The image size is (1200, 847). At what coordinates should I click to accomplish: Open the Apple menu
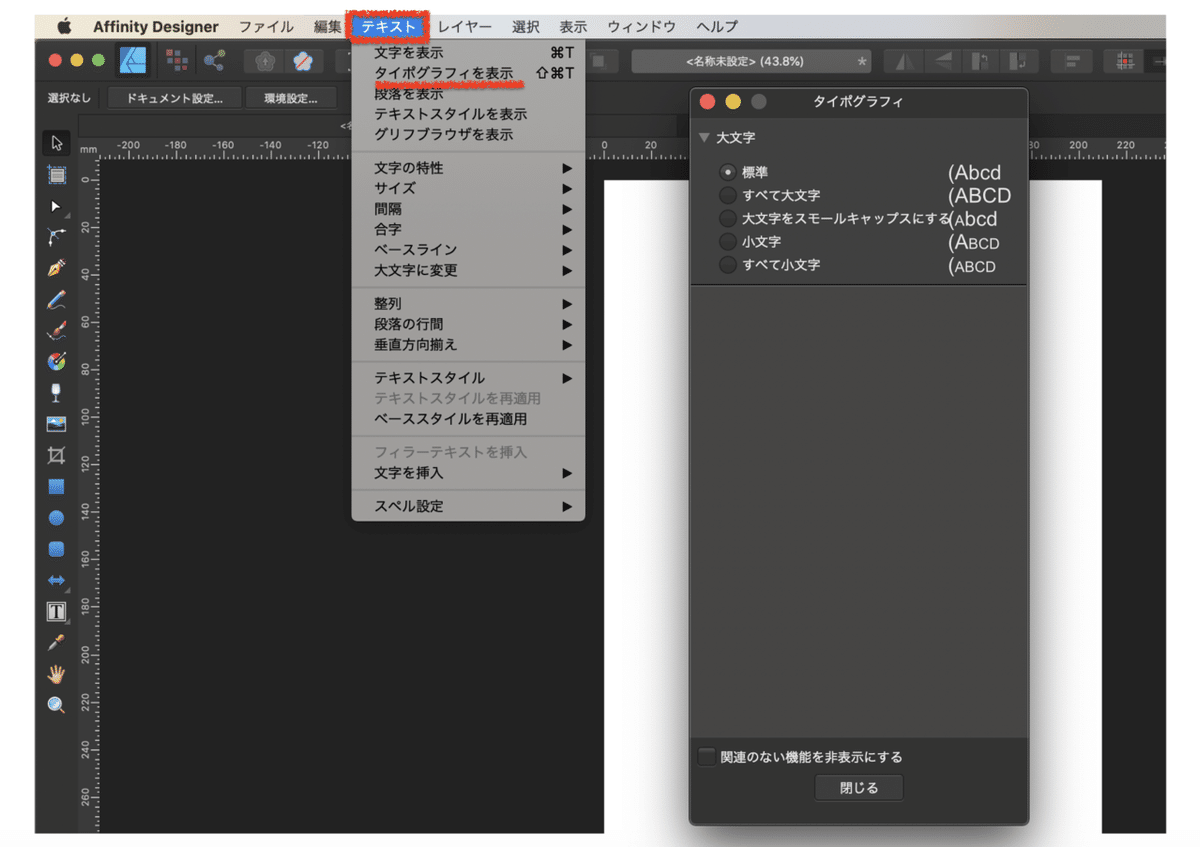pos(64,27)
